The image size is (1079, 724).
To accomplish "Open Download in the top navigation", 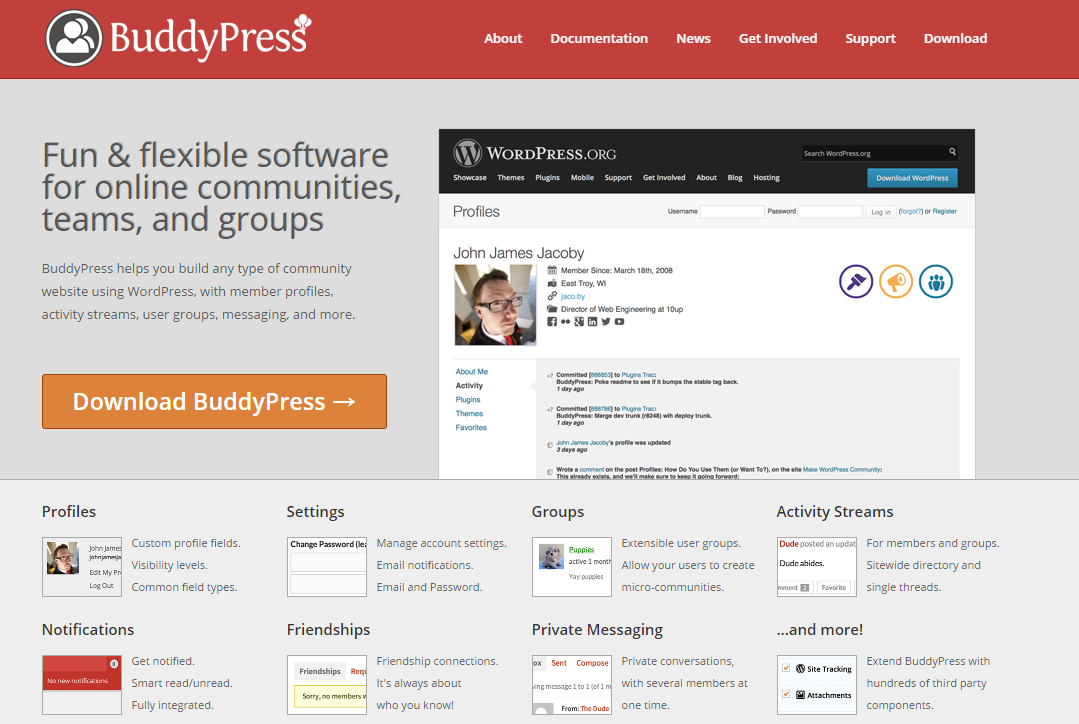I will 955,39.
